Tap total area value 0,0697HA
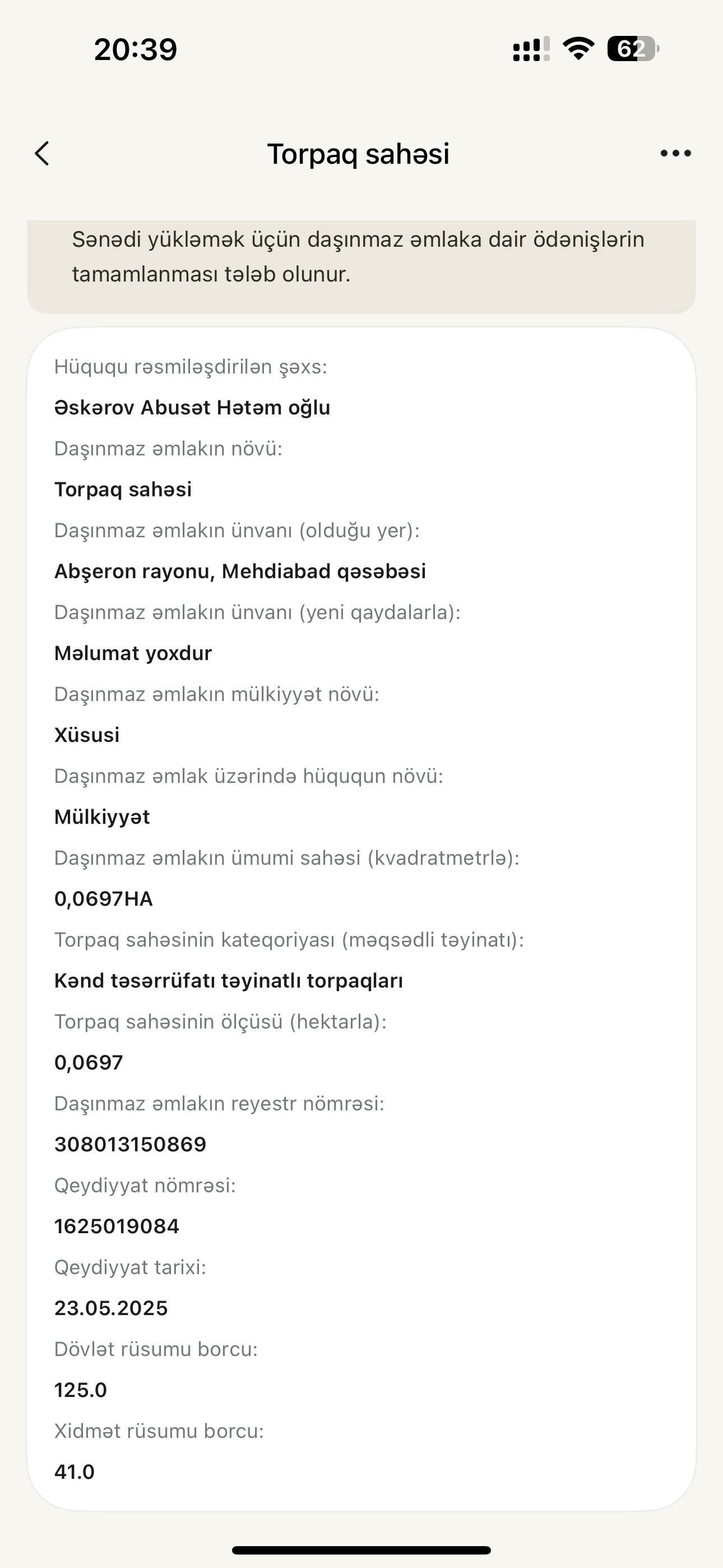The height and width of the screenshot is (1568, 723). pyautogui.click(x=104, y=898)
